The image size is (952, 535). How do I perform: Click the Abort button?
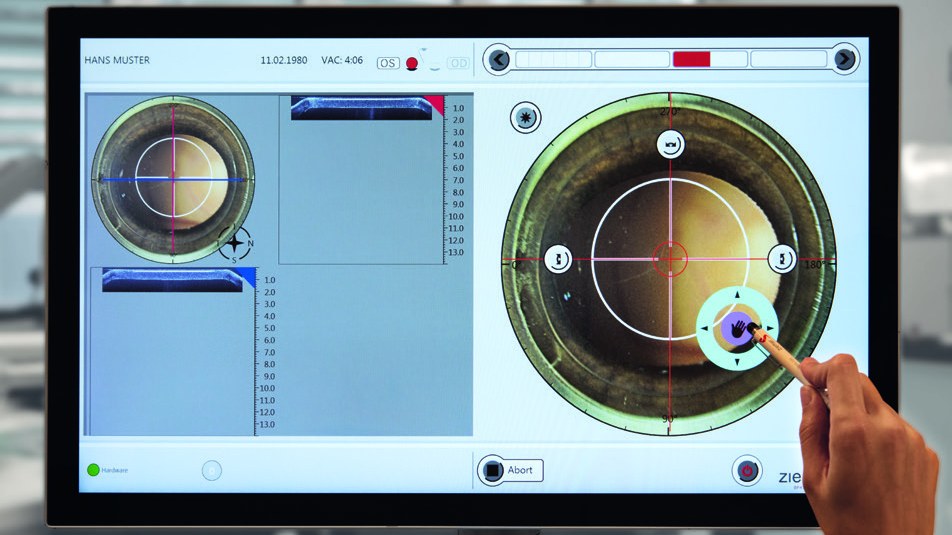coord(510,470)
